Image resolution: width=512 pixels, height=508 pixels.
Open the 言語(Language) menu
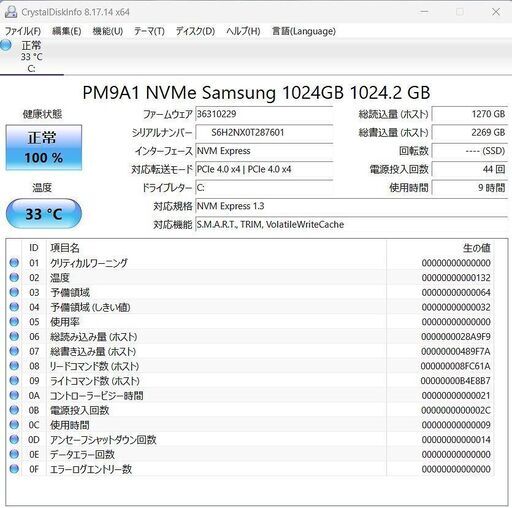tap(304, 31)
